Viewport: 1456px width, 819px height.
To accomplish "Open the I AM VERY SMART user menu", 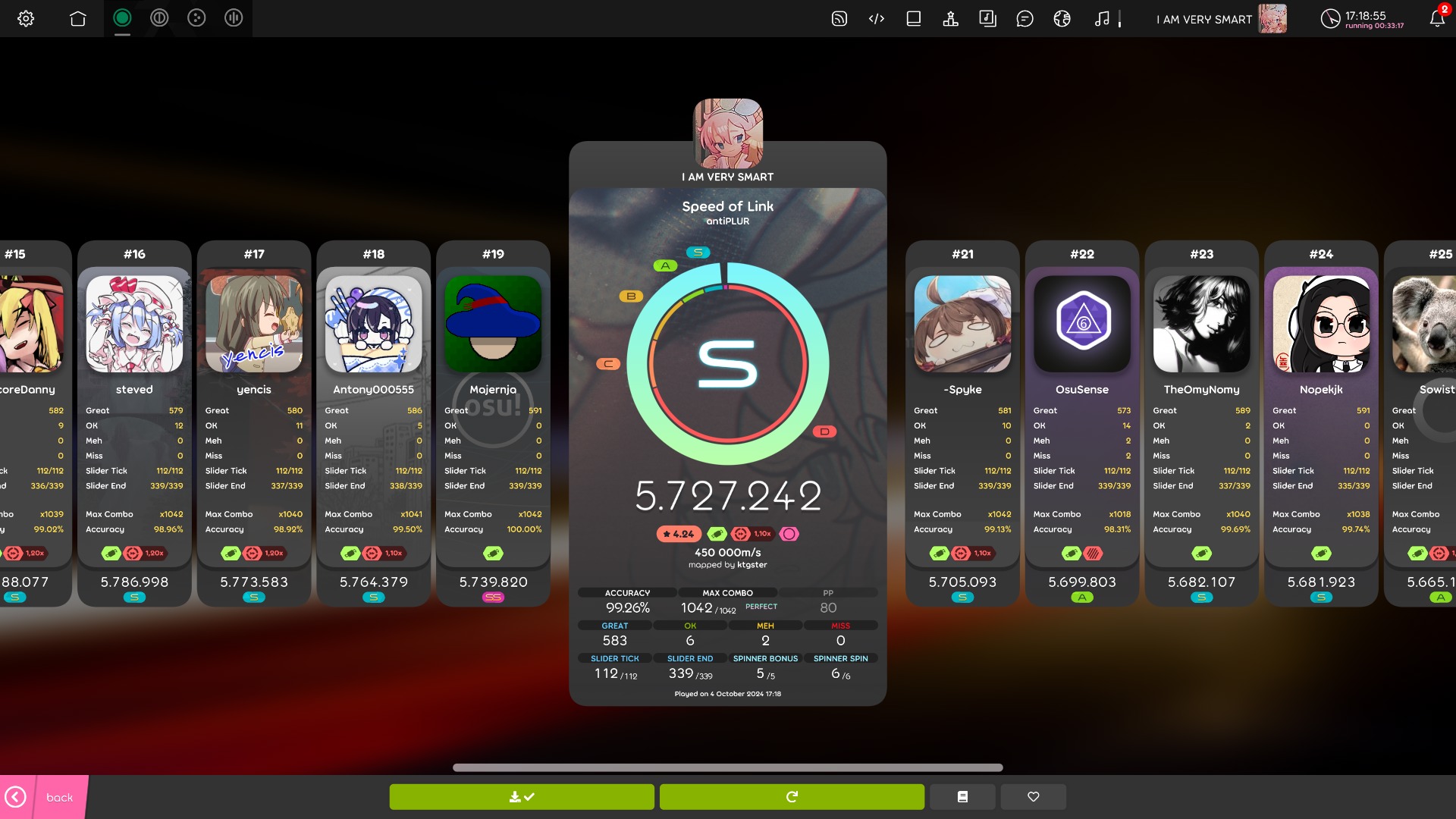I will (x=1221, y=19).
